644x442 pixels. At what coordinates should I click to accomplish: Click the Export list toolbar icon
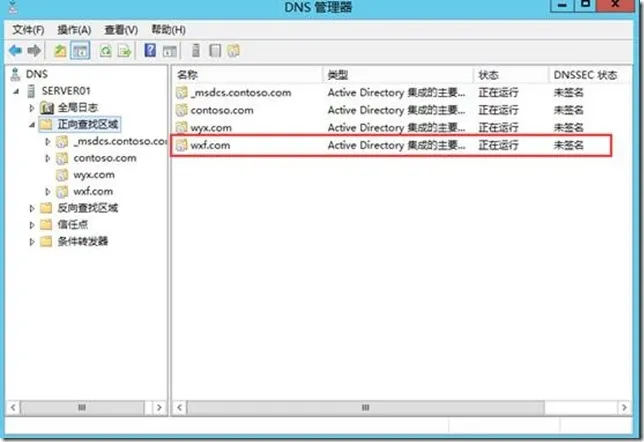point(124,51)
